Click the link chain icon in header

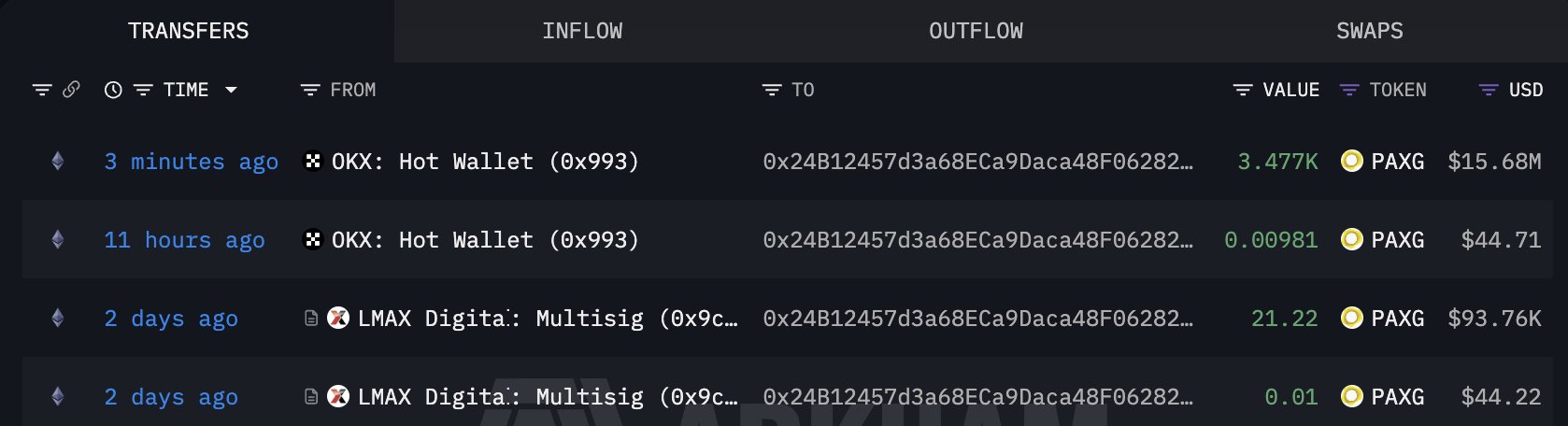tap(71, 90)
